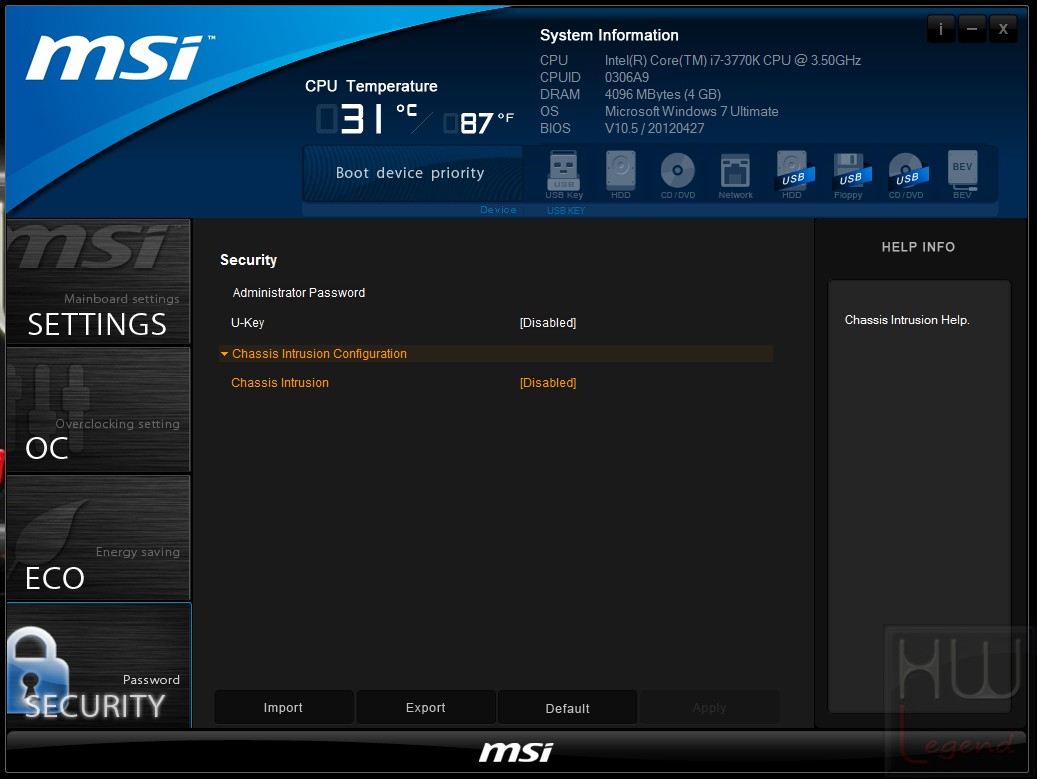The width and height of the screenshot is (1037, 779).
Task: Click the MSI logo in the bottom bar
Action: 517,752
